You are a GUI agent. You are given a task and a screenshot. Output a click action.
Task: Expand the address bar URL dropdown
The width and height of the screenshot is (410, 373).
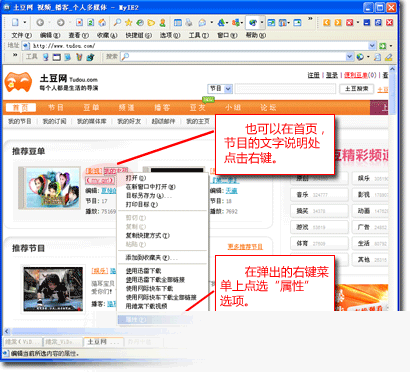coord(372,46)
